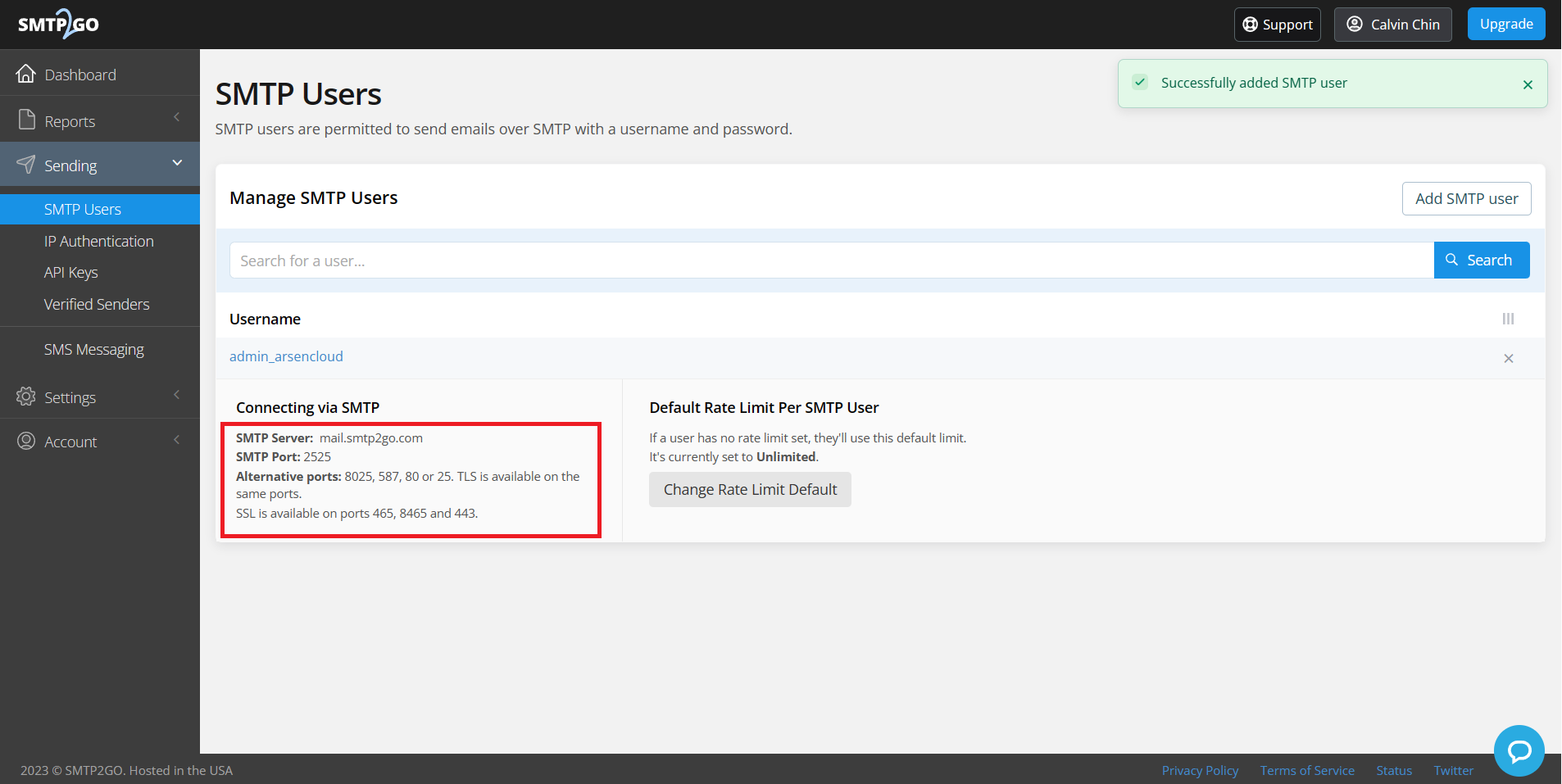Screen dimensions: 1562x784
Task: Open Privacy Policy link
Action: coord(1200,770)
